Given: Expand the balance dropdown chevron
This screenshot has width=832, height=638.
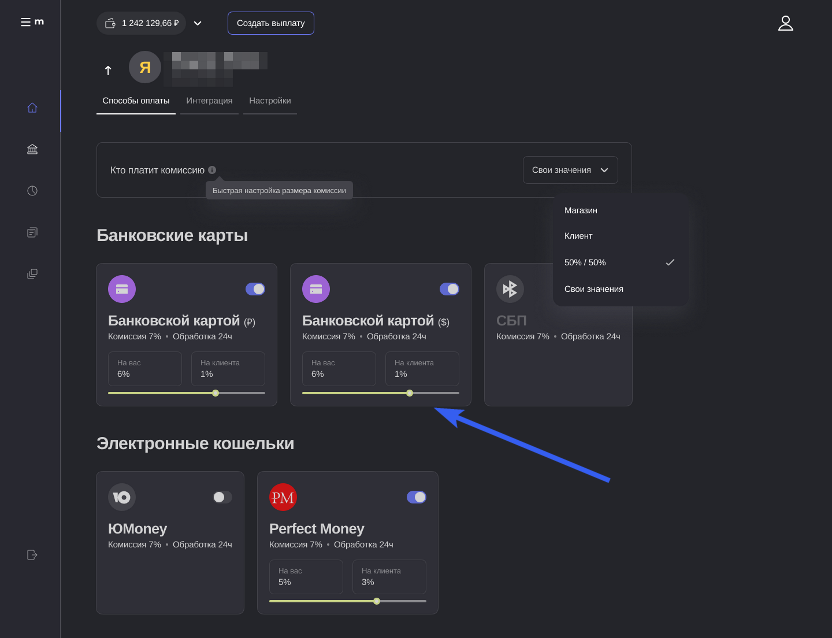Looking at the screenshot, I should tap(197, 23).
